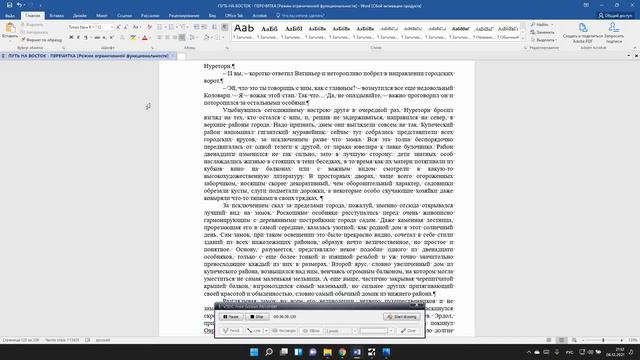Switch to the Дизайн tab
Viewport: 640px width, 360px height.
[x=80, y=16]
